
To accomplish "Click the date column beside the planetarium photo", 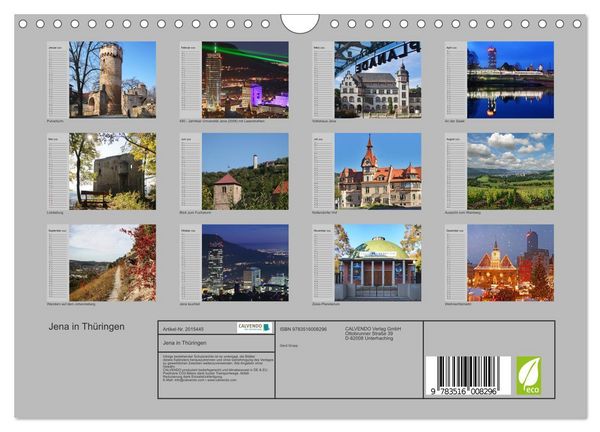I will (x=323, y=262).
